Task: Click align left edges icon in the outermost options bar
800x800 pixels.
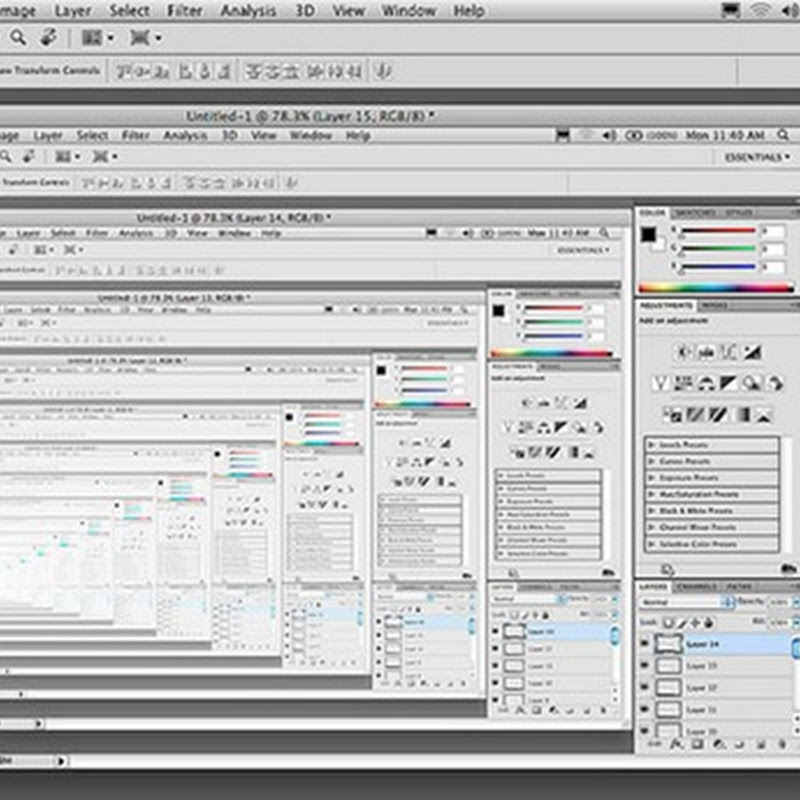Action: coord(185,71)
